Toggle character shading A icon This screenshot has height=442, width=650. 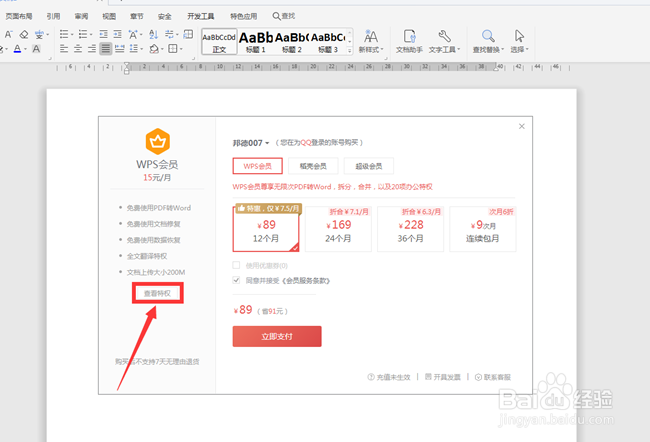tap(36, 49)
